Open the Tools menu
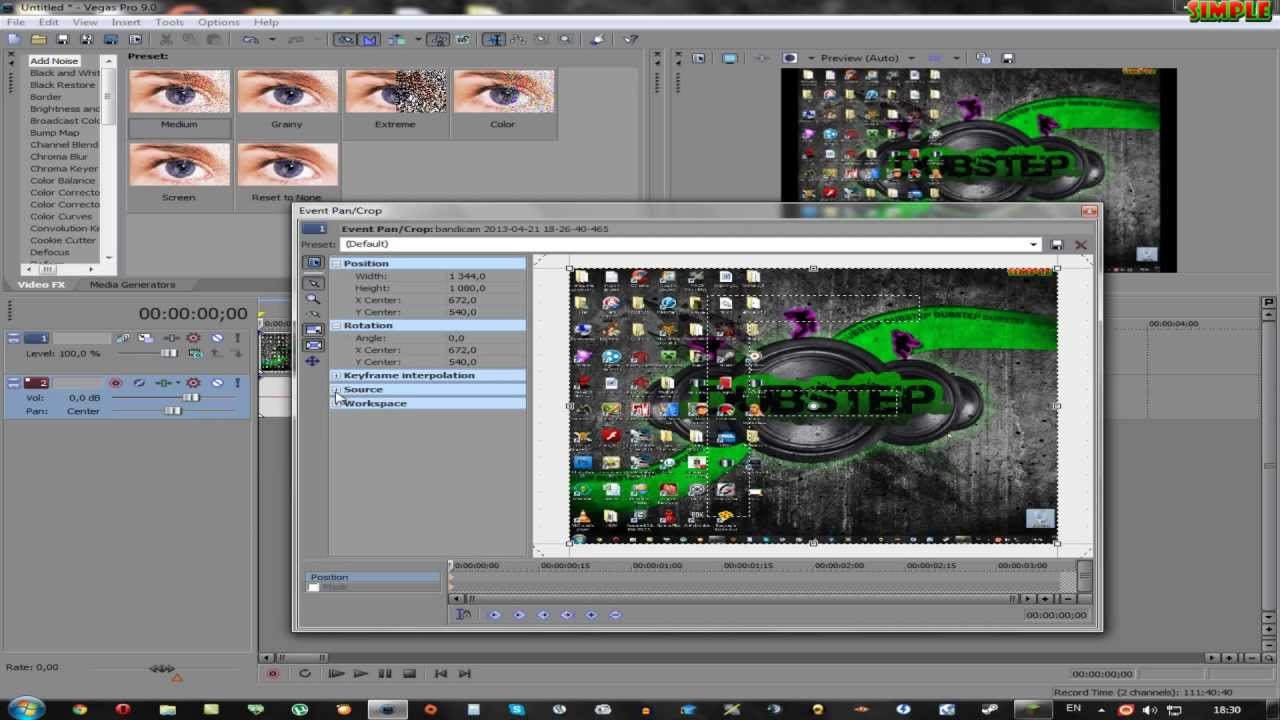This screenshot has height=720, width=1280. [x=169, y=22]
